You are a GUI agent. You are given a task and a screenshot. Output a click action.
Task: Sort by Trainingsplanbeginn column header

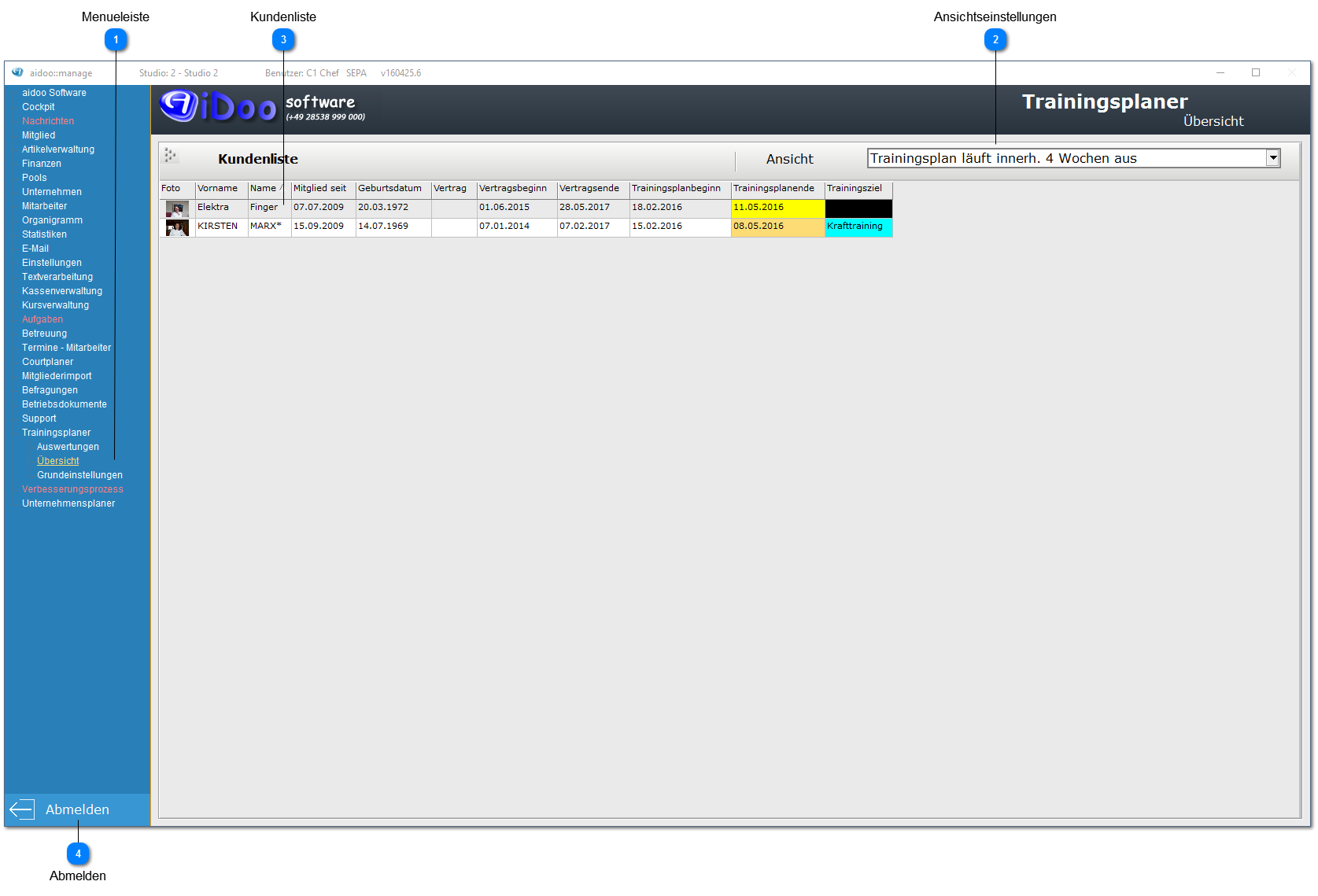680,189
